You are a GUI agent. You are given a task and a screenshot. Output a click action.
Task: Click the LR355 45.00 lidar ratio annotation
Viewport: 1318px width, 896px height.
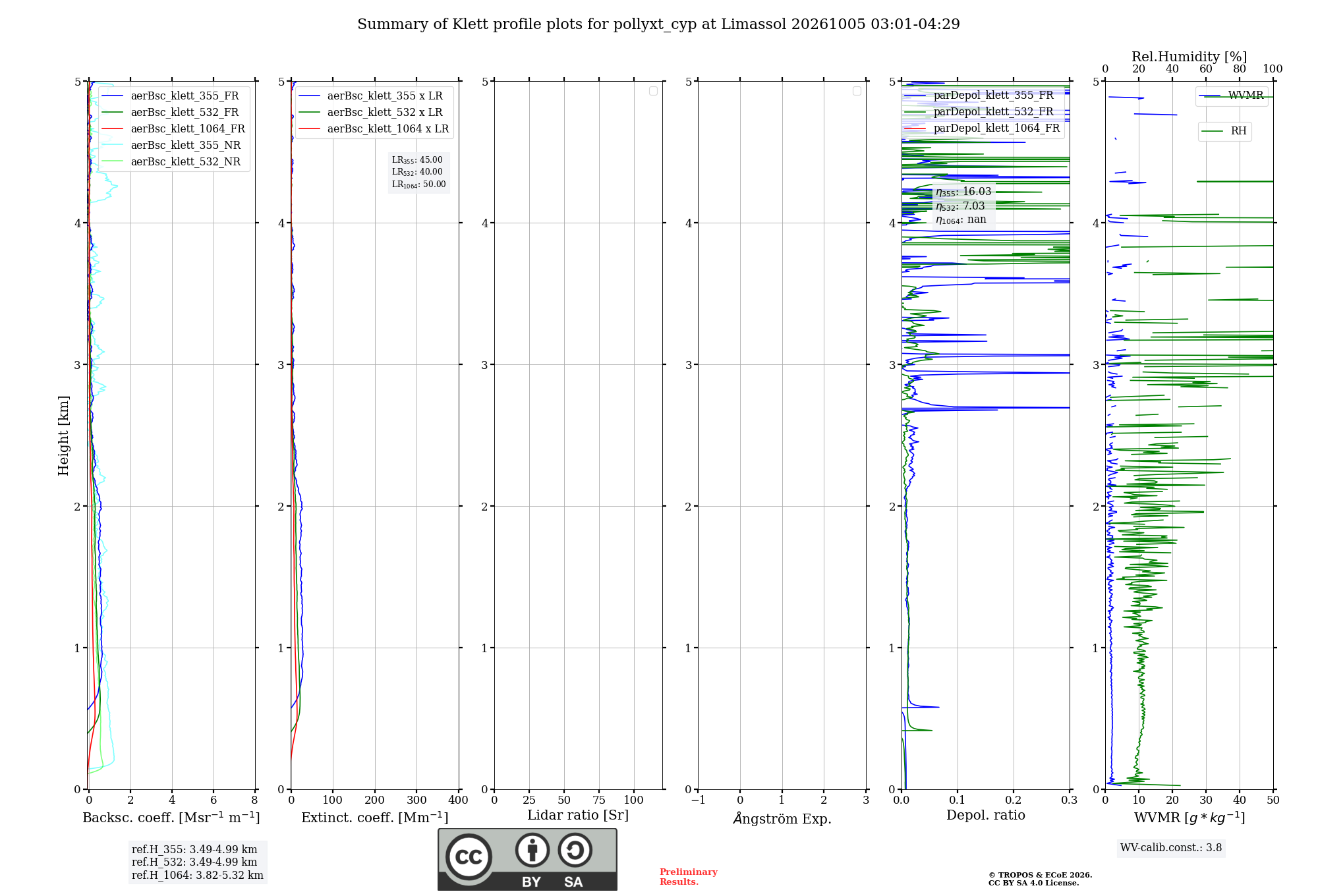click(417, 160)
